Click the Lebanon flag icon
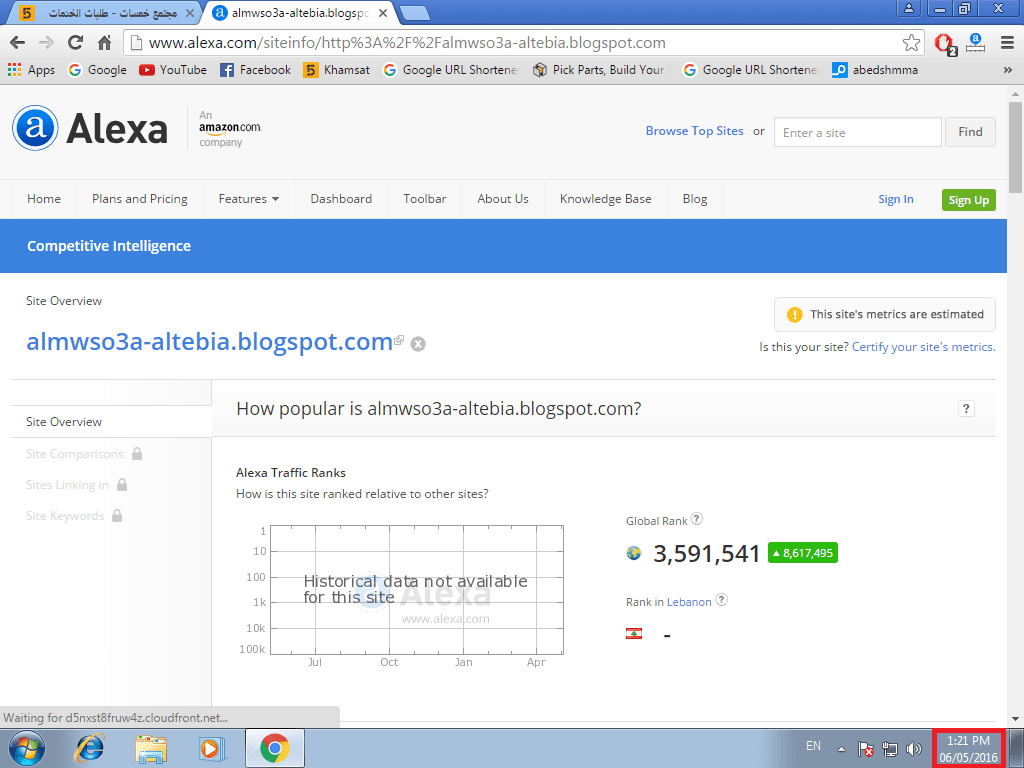 coord(634,633)
